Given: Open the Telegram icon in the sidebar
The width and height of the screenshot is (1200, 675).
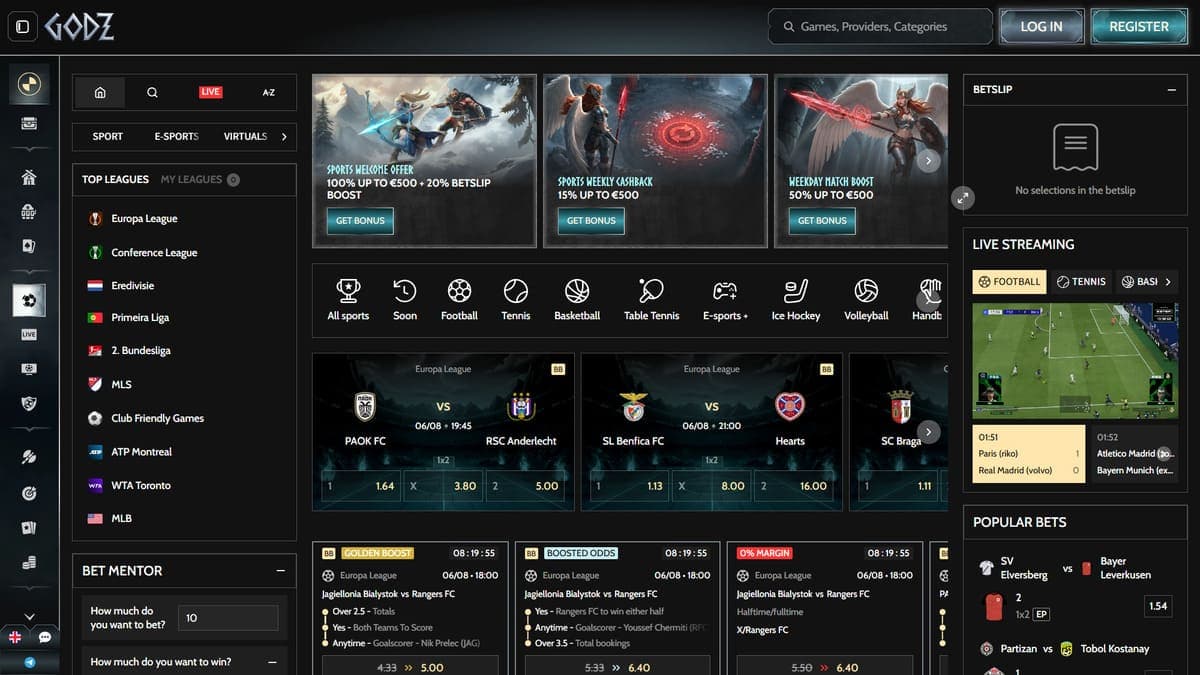Looking at the screenshot, I should click(x=29, y=662).
